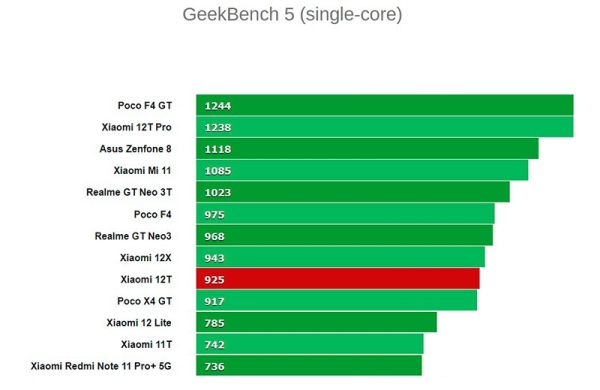This screenshot has height=390, width=600.
Task: Click the Xiaomi Redmi Note 11 Pro+ 5G label
Action: [x=101, y=366]
